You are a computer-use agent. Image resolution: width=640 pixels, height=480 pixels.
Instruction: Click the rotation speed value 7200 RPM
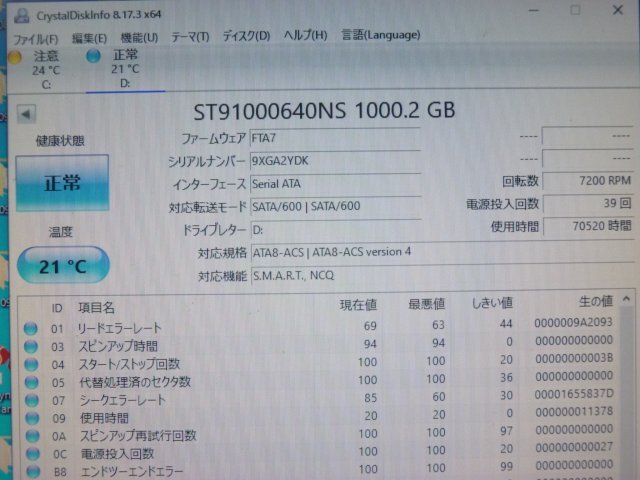pos(588,181)
